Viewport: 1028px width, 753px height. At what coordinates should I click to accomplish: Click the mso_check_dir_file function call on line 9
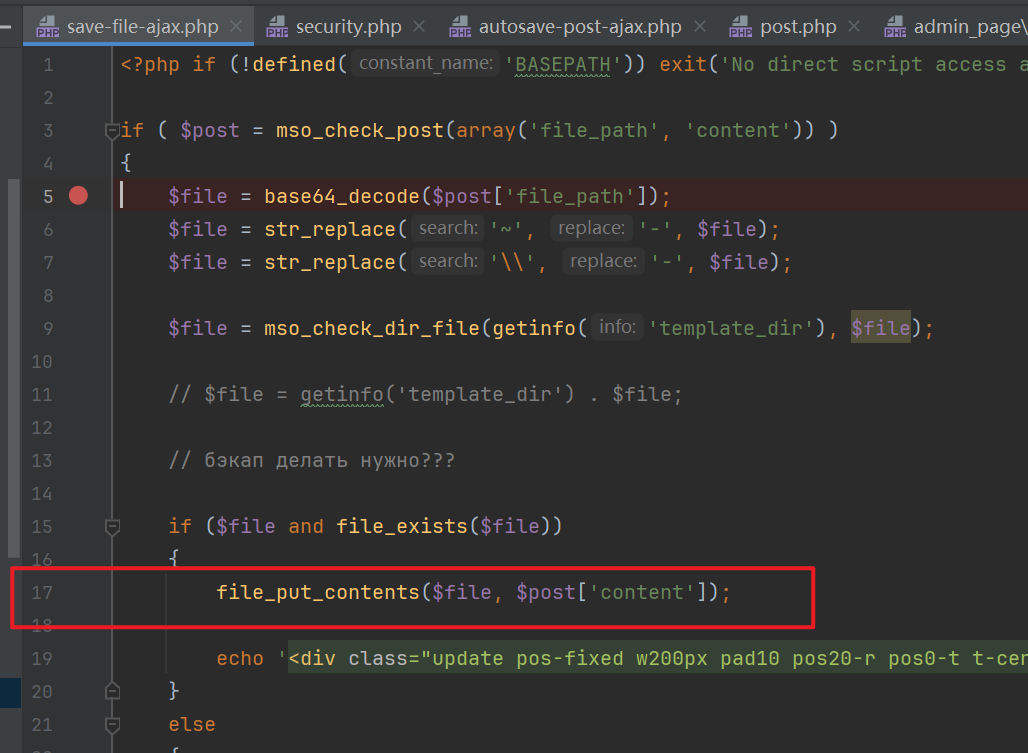point(372,328)
